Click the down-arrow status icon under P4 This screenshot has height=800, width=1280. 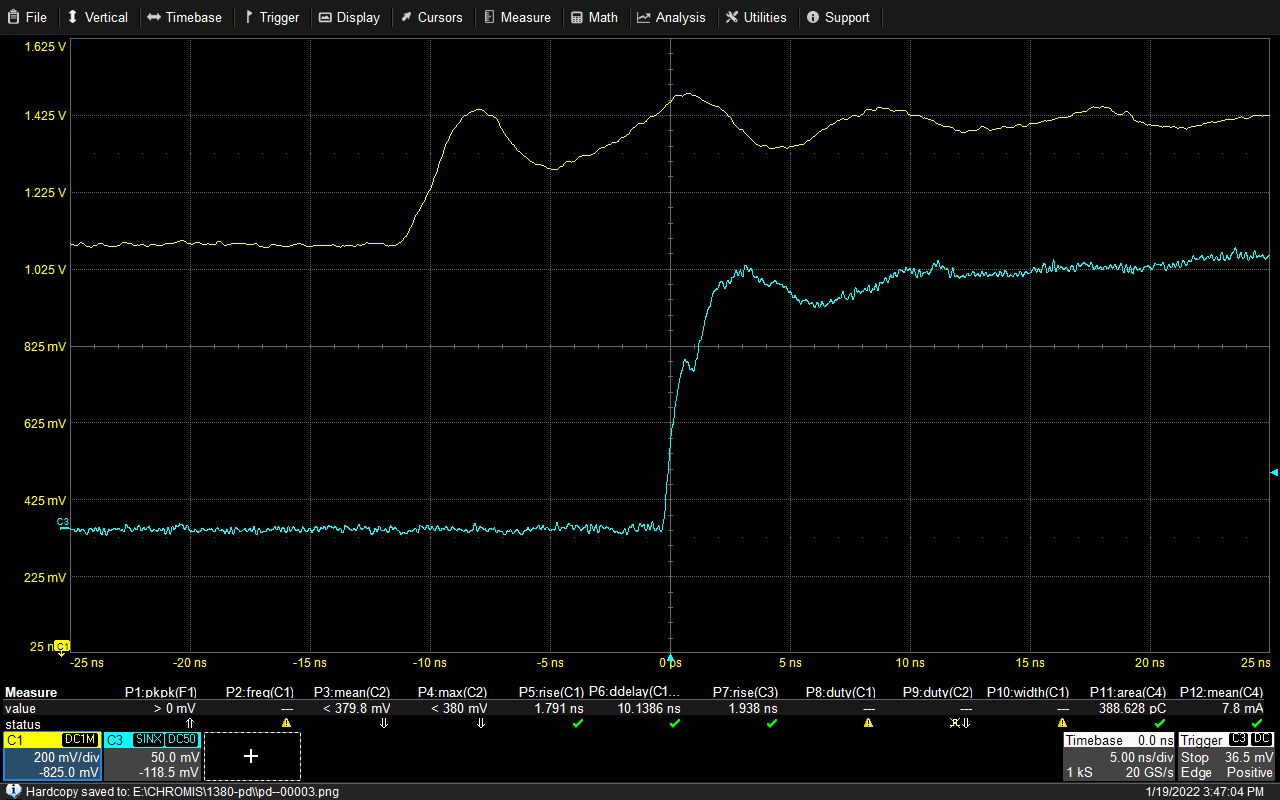point(481,723)
